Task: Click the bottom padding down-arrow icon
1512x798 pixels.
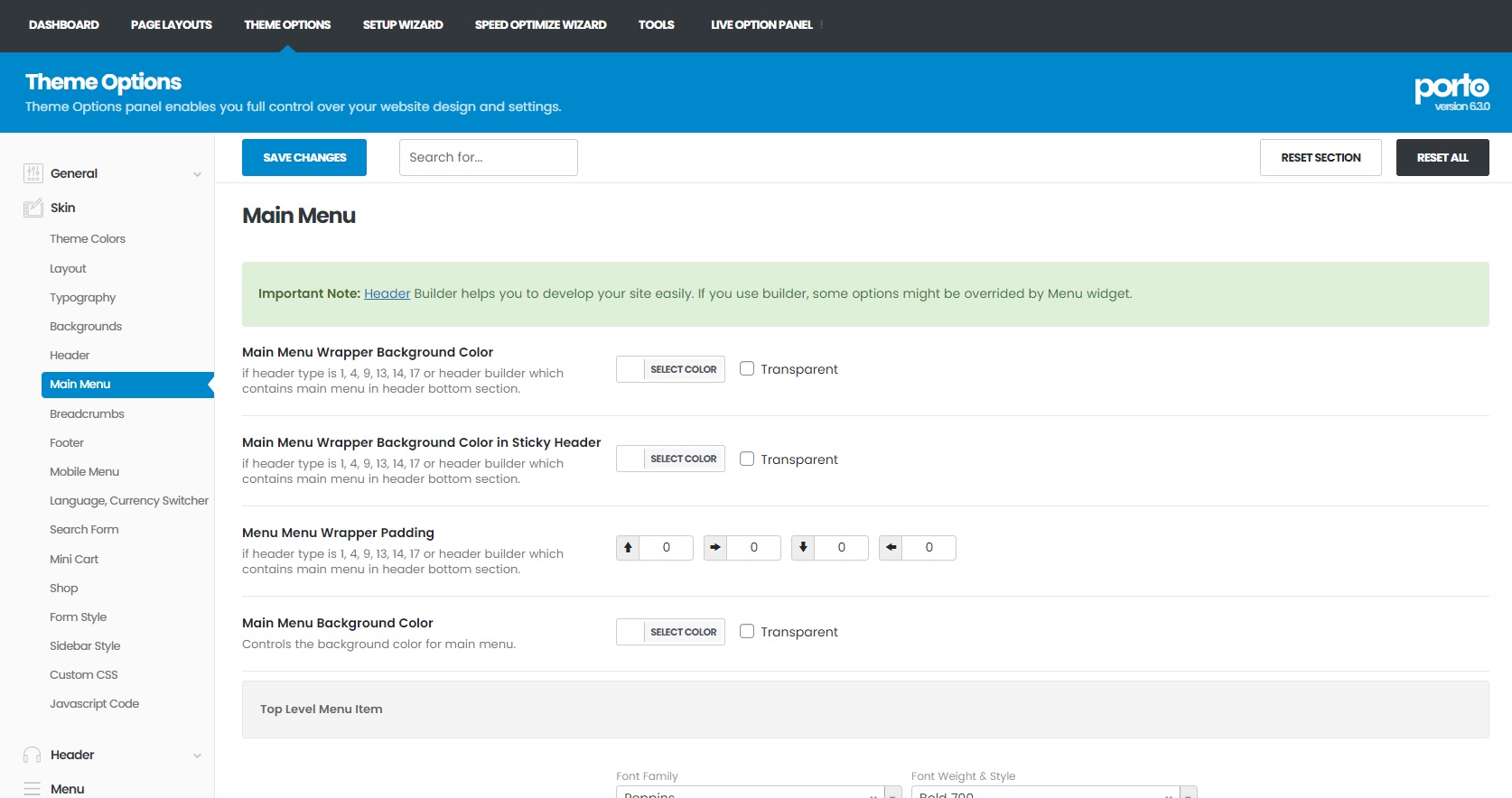Action: (x=803, y=548)
